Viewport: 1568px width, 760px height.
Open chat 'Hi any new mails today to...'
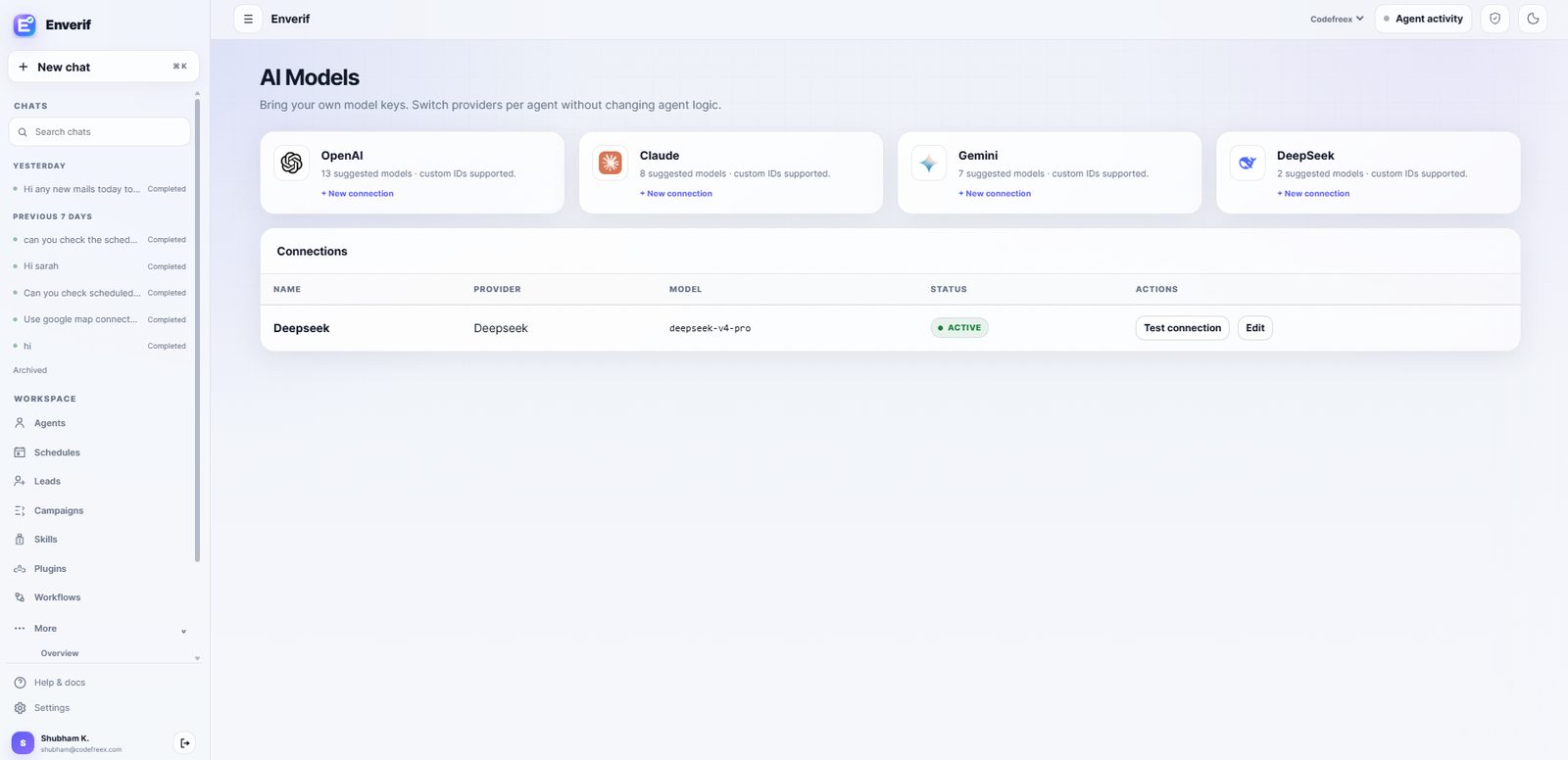pos(99,189)
